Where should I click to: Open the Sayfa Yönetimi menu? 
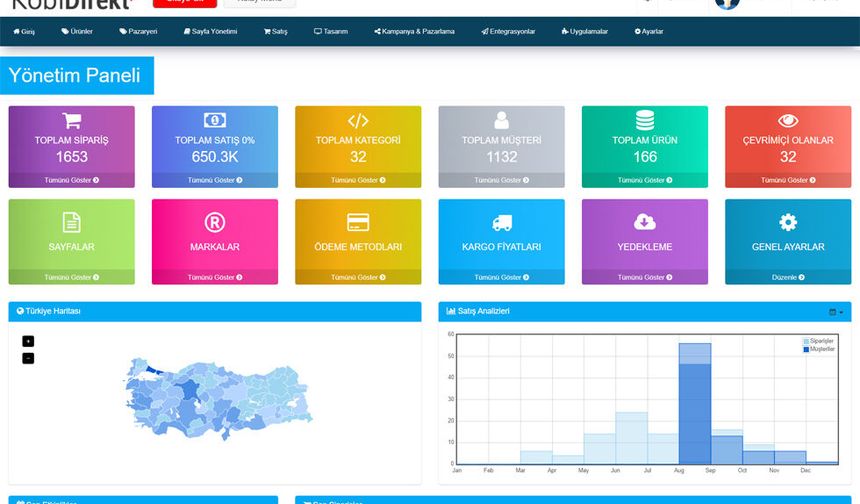[210, 31]
